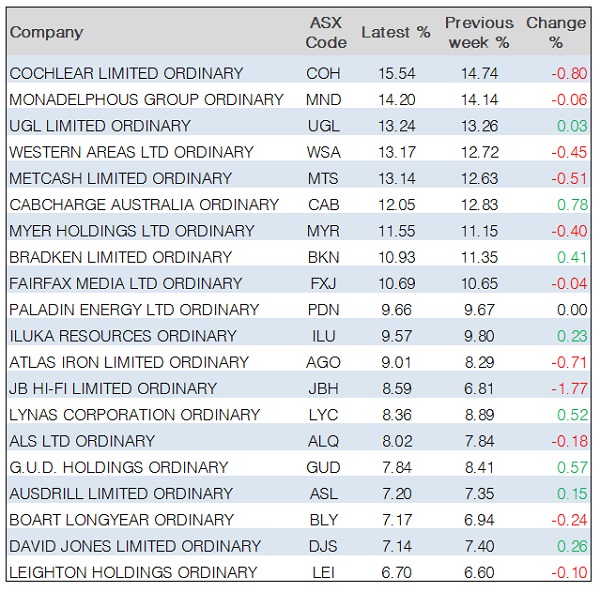Image resolution: width=600 pixels, height=592 pixels.
Task: Select the MND ticker code cell
Action: pos(324,100)
